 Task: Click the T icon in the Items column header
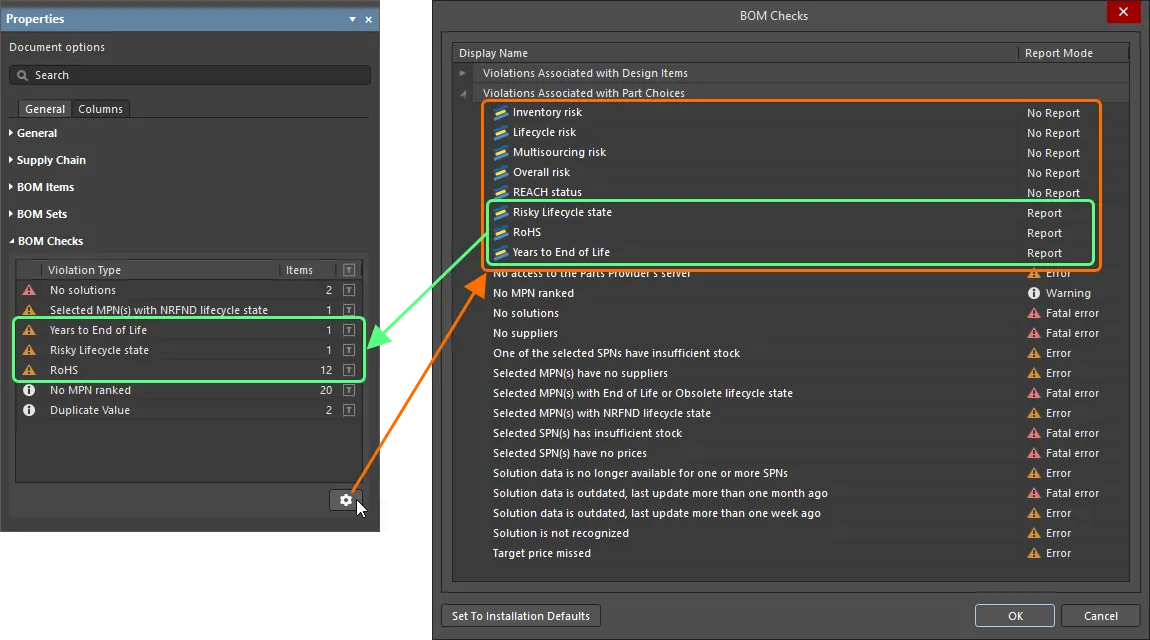[x=348, y=270]
